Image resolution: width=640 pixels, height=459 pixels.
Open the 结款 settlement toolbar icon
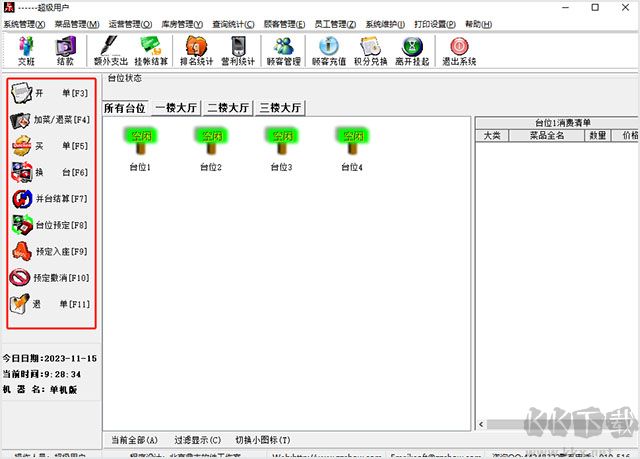65,51
